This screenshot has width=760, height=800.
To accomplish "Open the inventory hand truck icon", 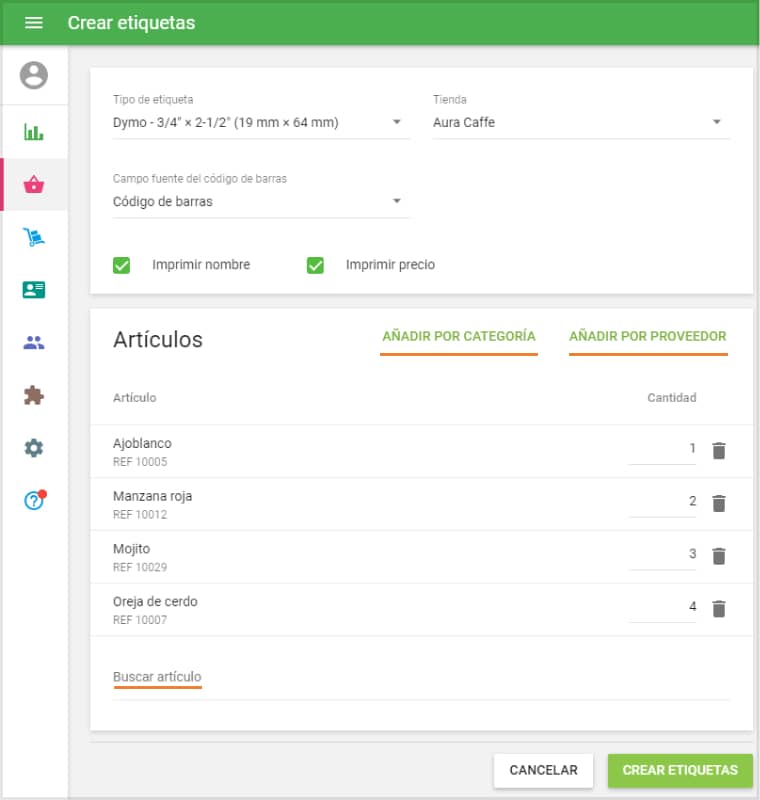I will tap(34, 237).
